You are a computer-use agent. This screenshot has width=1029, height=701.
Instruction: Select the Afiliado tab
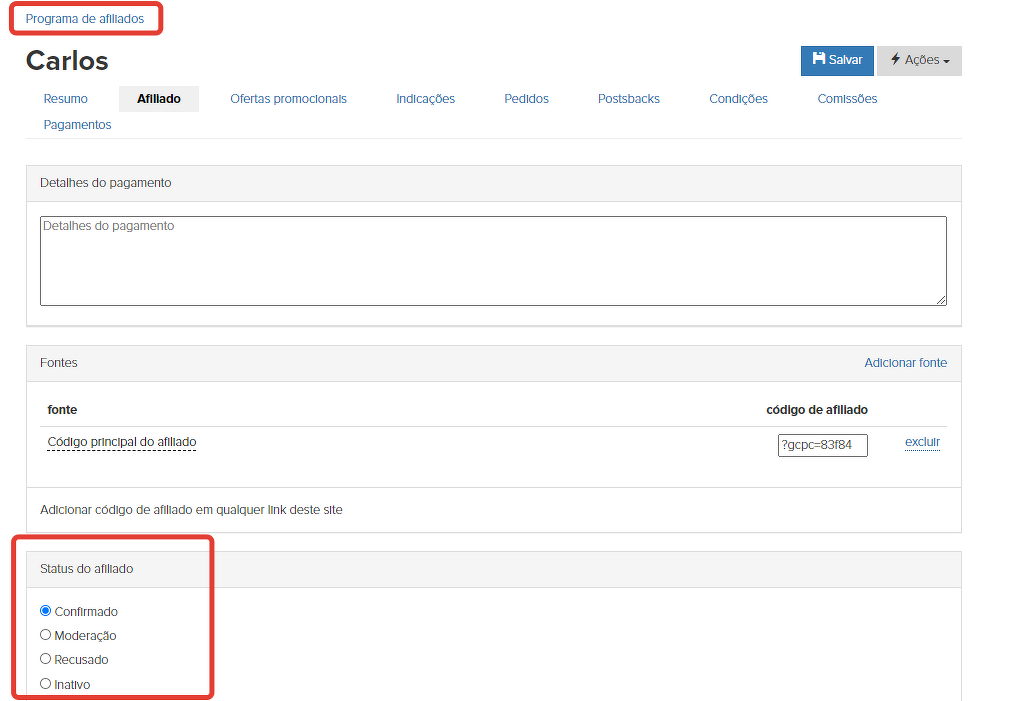pyautogui.click(x=159, y=99)
